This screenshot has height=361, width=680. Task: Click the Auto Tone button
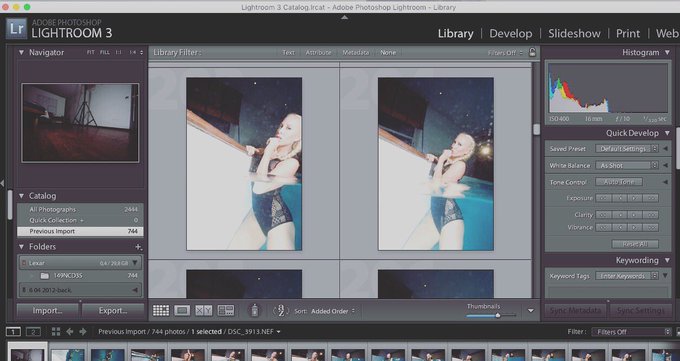(x=619, y=182)
